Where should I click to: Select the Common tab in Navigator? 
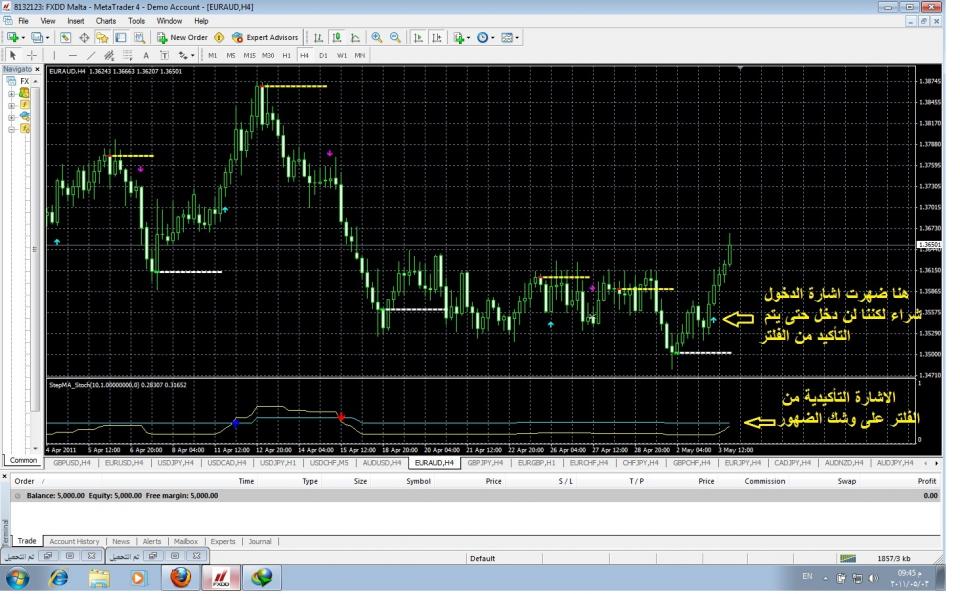click(23, 461)
